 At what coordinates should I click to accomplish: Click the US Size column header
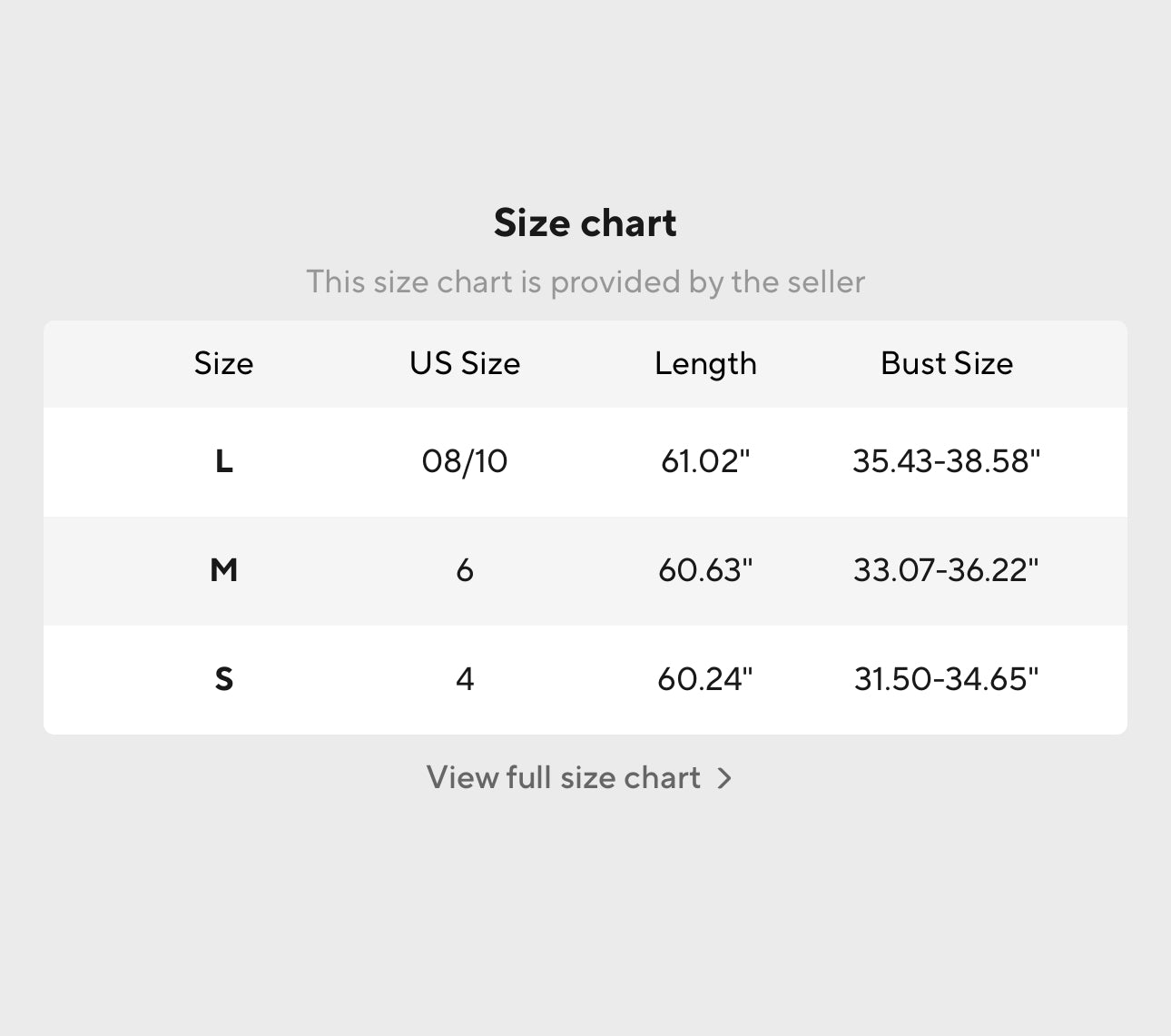tap(465, 363)
